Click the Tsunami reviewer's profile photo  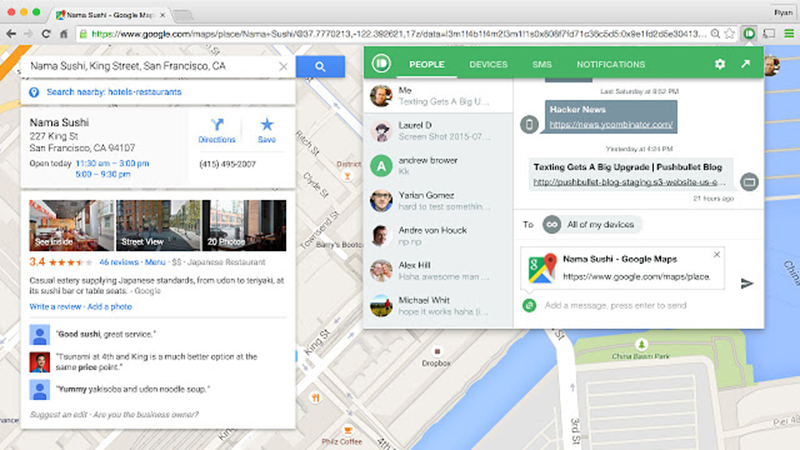(x=39, y=362)
